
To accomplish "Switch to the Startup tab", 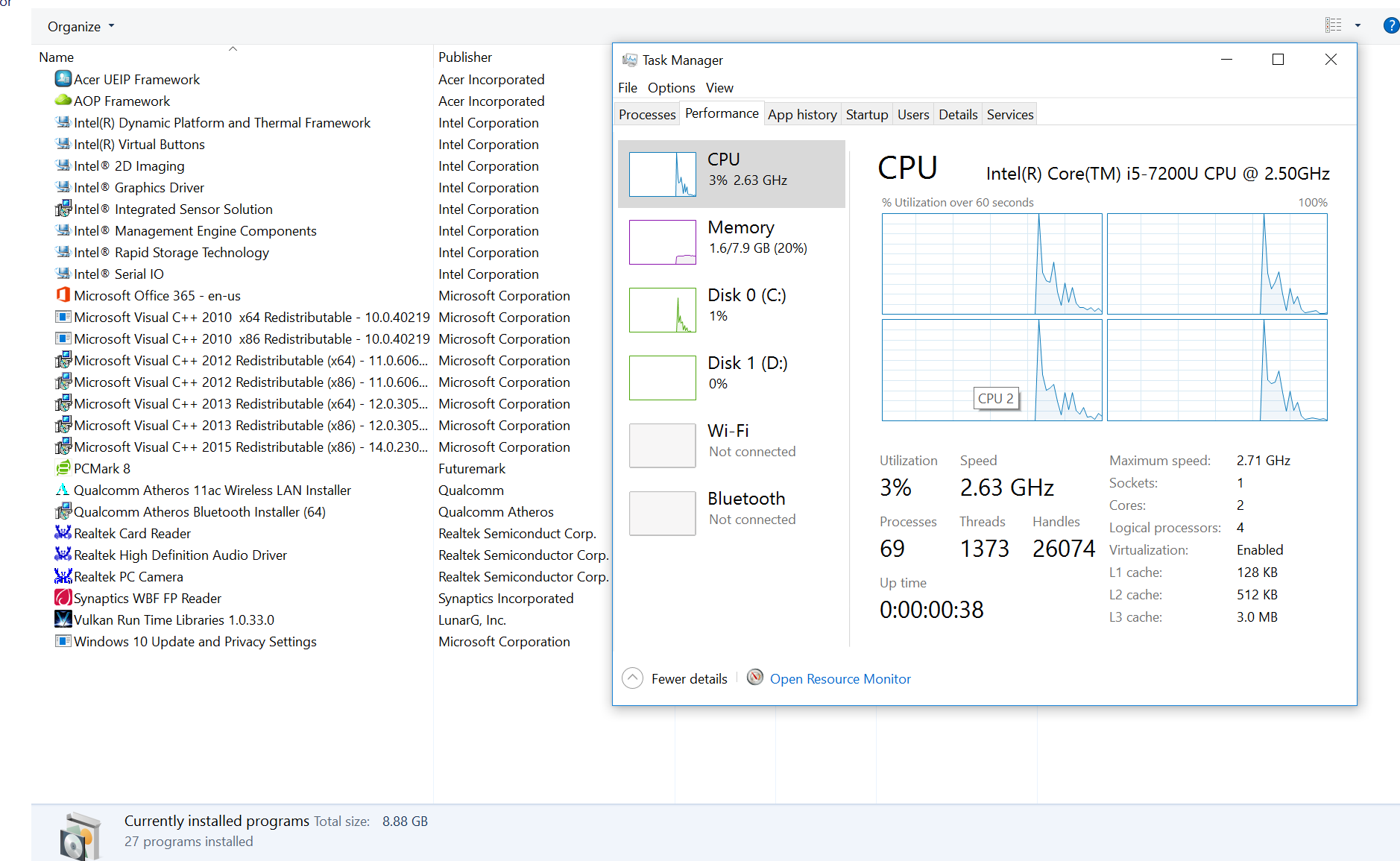I will [x=866, y=114].
